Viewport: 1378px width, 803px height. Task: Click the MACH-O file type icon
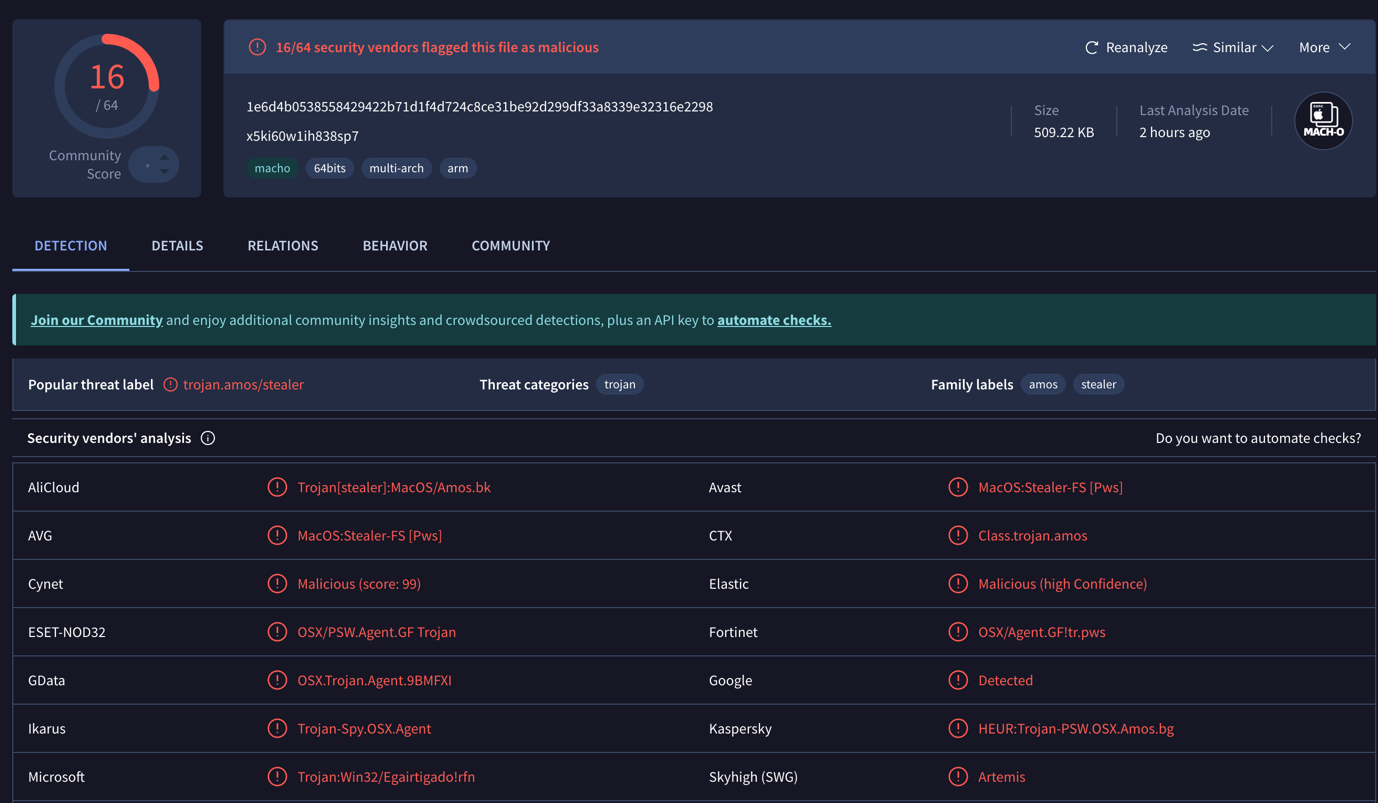[1323, 121]
